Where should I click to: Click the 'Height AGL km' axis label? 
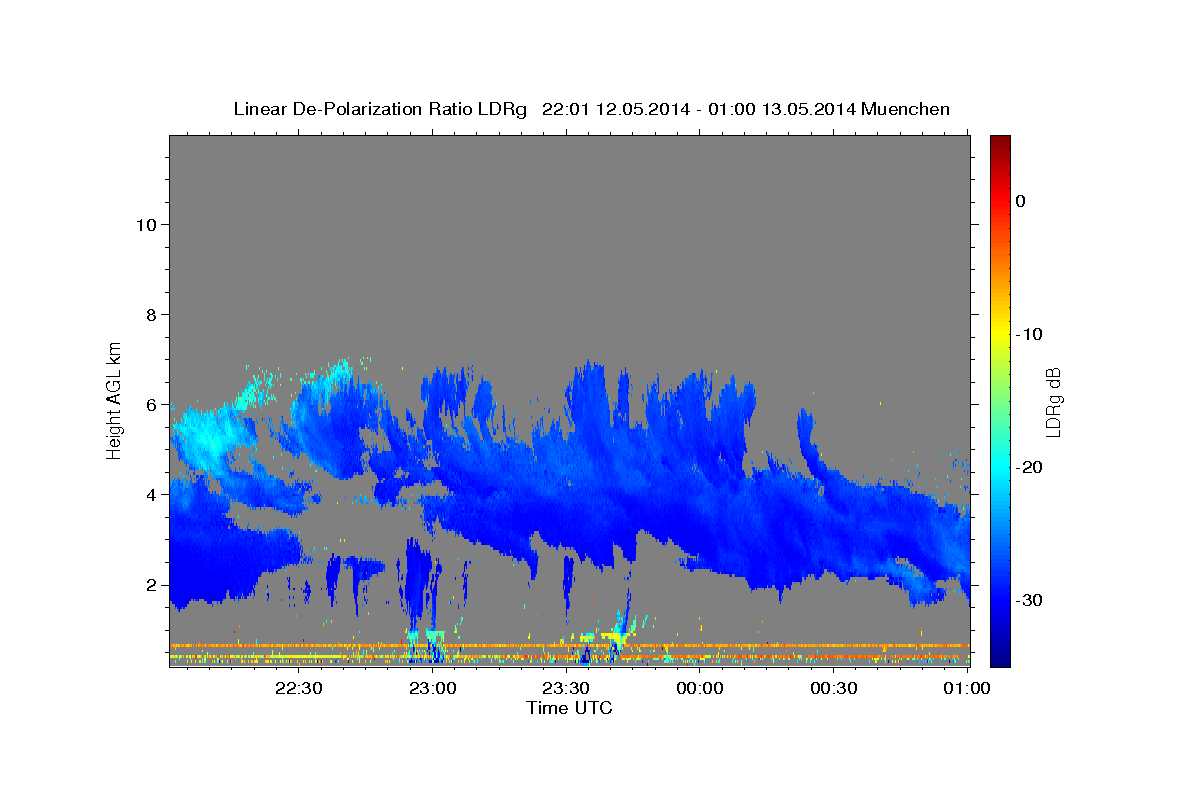[115, 399]
